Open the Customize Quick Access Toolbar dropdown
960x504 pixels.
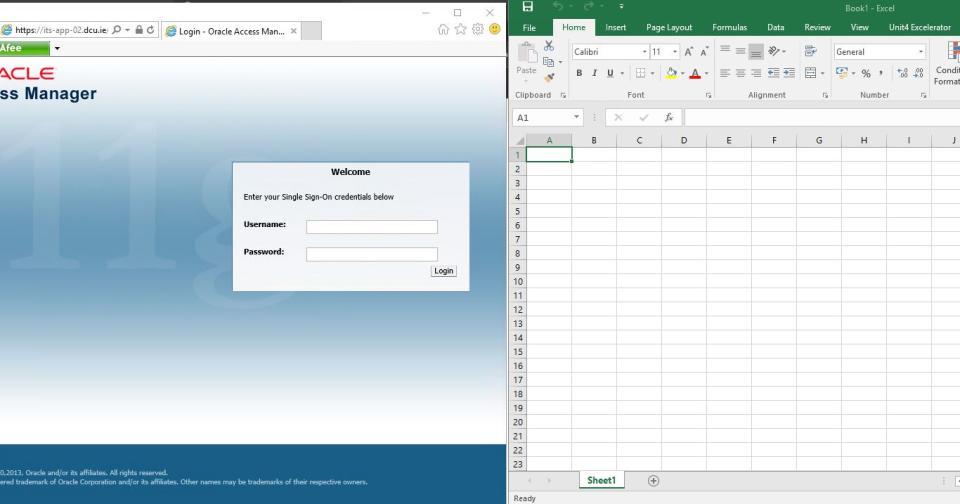[x=621, y=7]
